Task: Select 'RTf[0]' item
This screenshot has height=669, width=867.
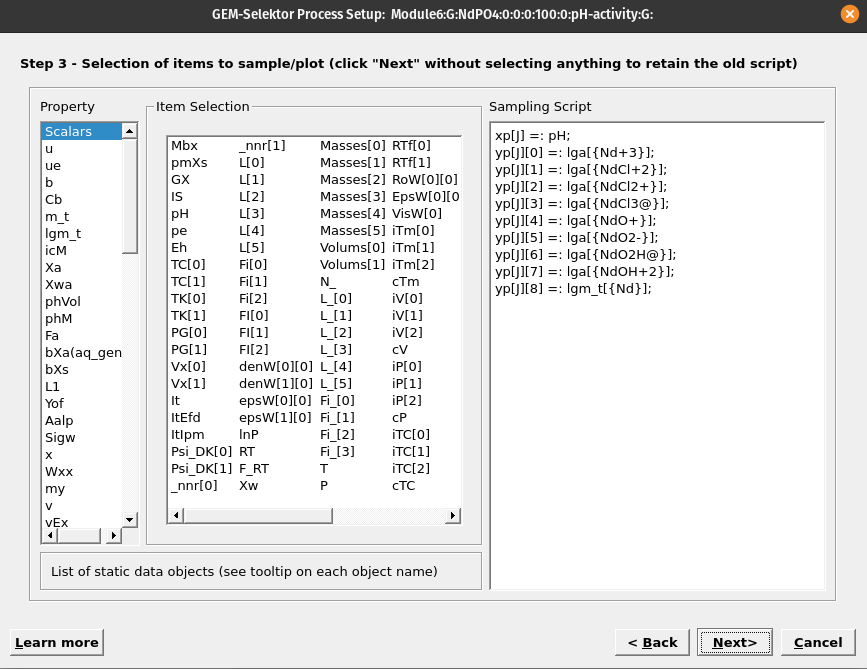Action: (411, 145)
